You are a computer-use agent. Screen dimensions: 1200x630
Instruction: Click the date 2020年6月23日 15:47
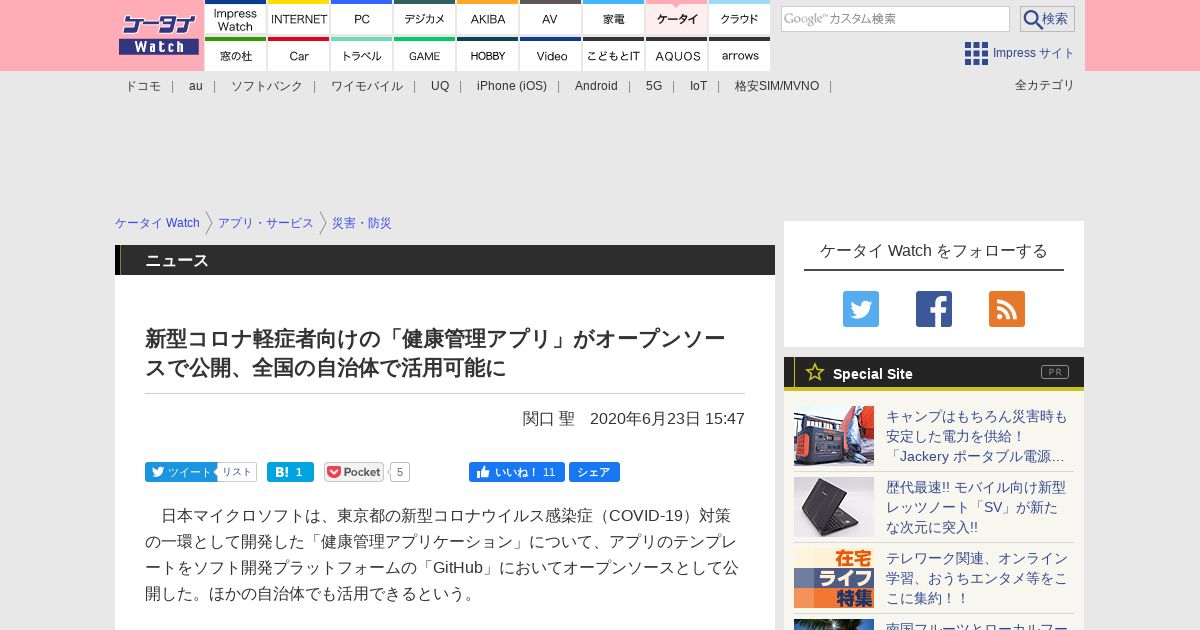click(667, 419)
